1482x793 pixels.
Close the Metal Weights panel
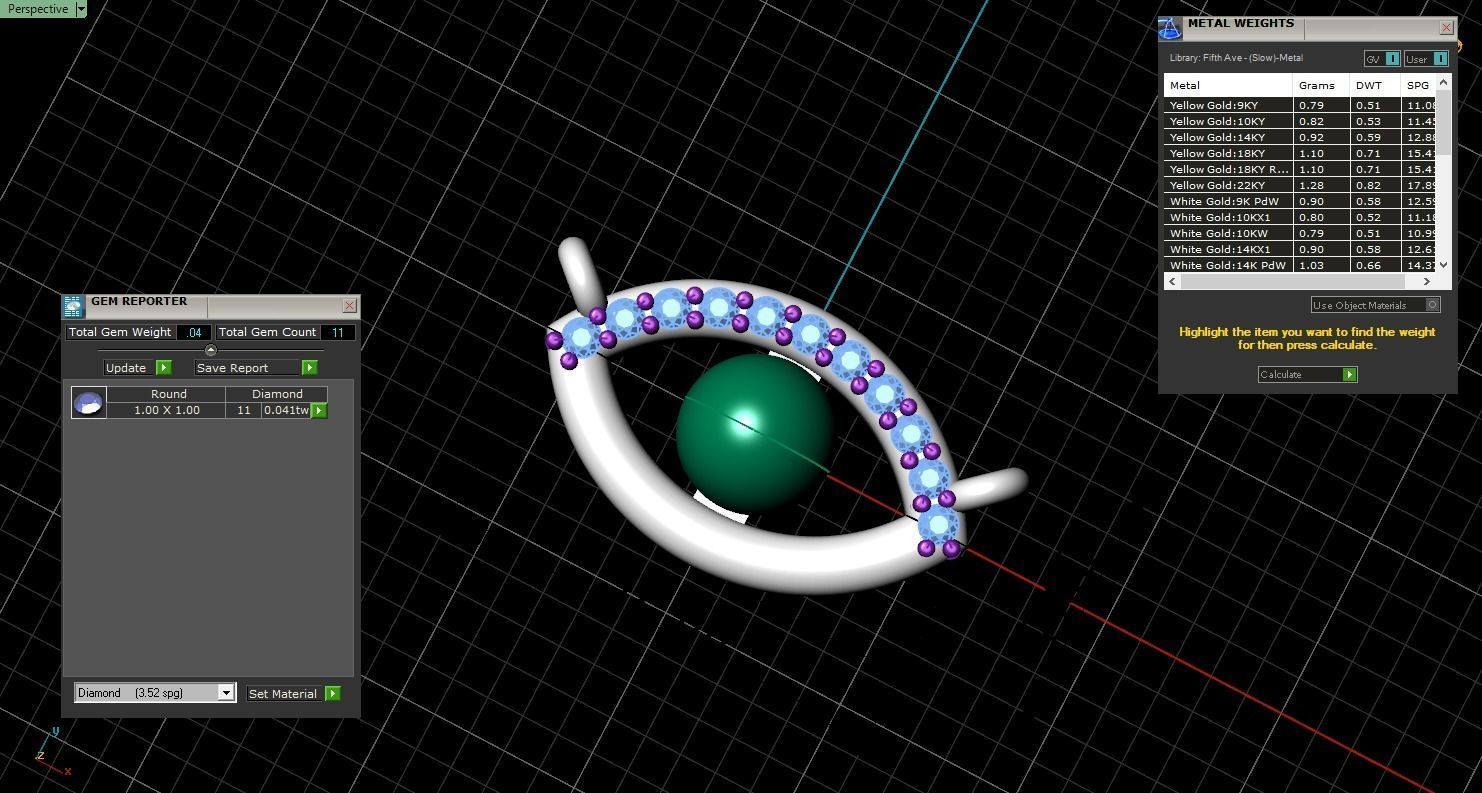tap(1446, 27)
